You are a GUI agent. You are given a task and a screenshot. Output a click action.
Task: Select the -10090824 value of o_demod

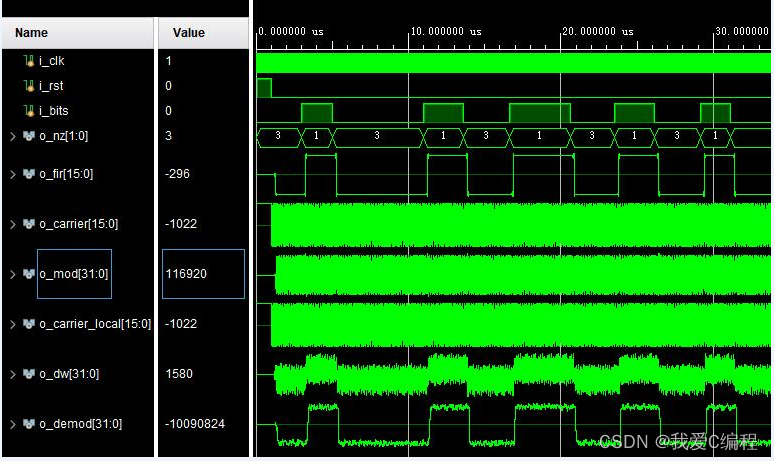click(x=195, y=424)
